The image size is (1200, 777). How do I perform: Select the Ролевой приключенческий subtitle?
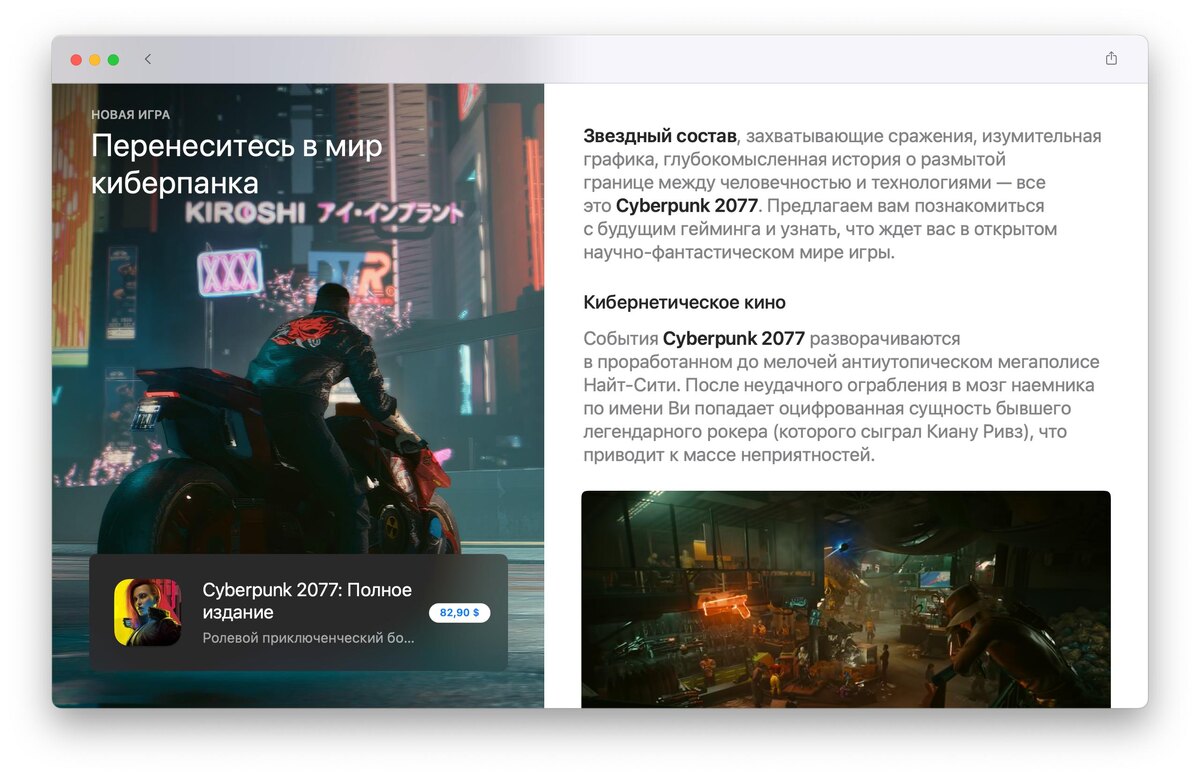[x=308, y=637]
